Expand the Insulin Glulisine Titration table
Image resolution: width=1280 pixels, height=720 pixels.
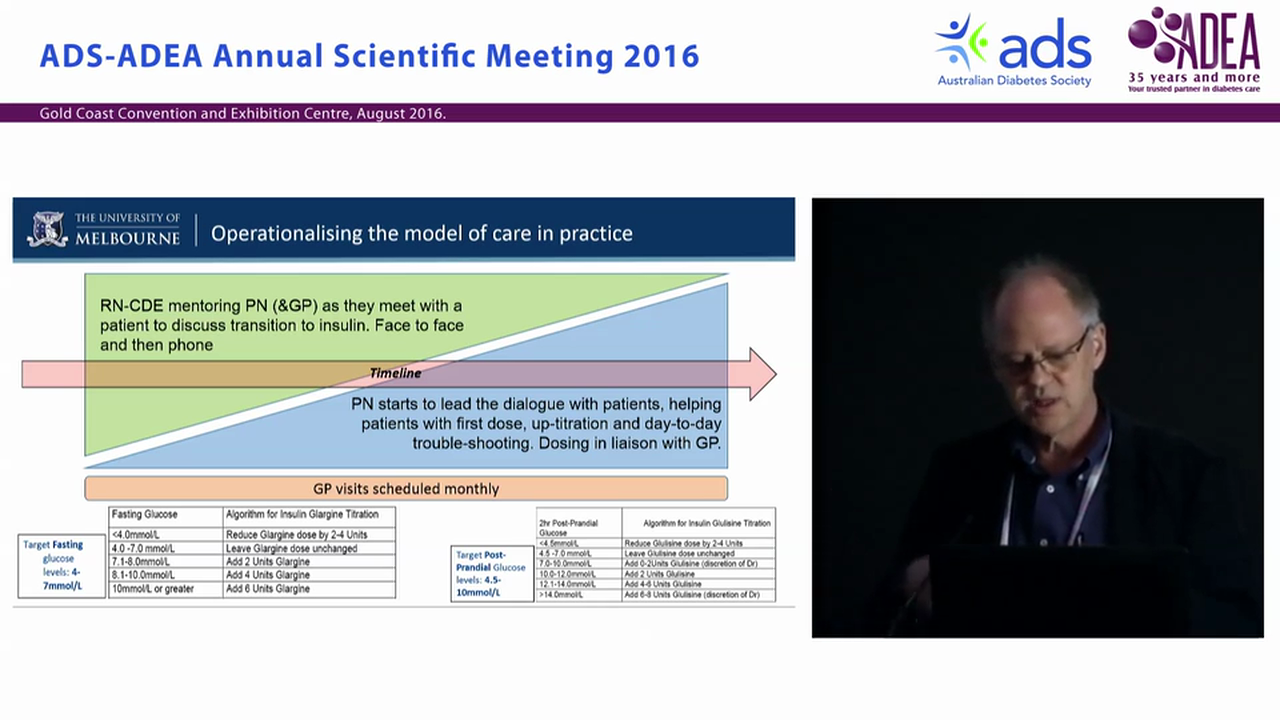(655, 555)
